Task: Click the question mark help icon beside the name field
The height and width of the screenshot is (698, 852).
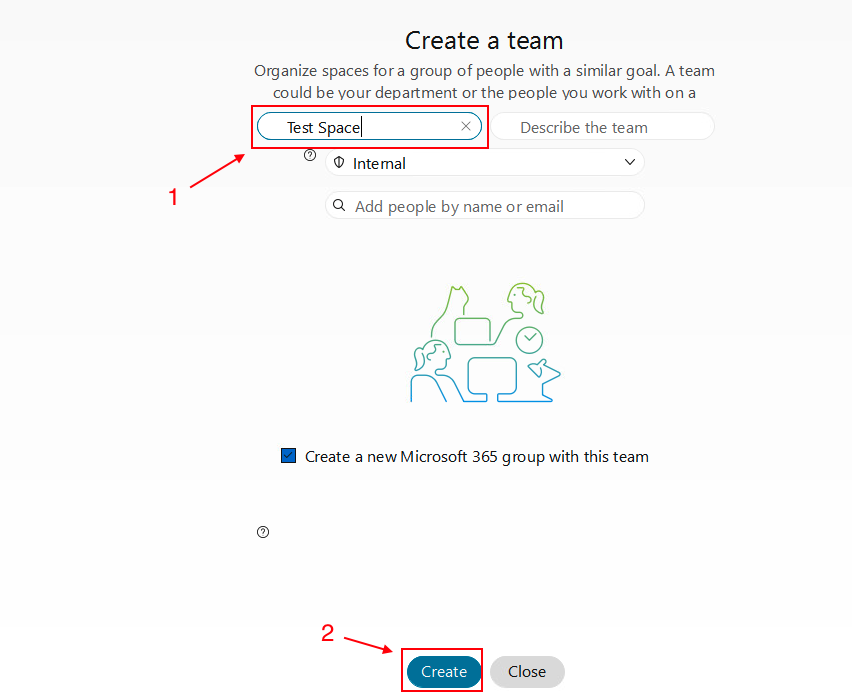Action: pyautogui.click(x=310, y=155)
